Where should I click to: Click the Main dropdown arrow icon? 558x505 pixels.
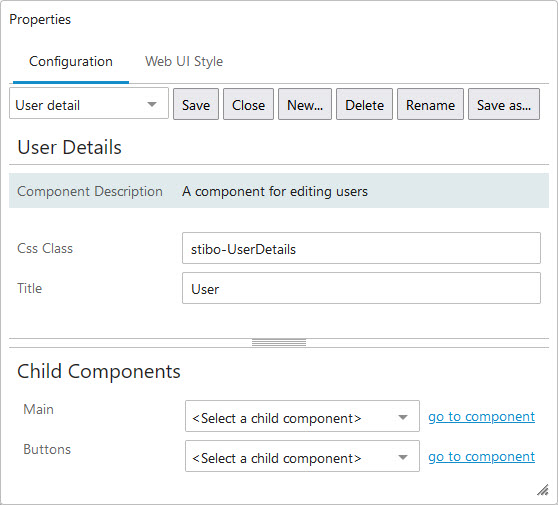(x=403, y=417)
